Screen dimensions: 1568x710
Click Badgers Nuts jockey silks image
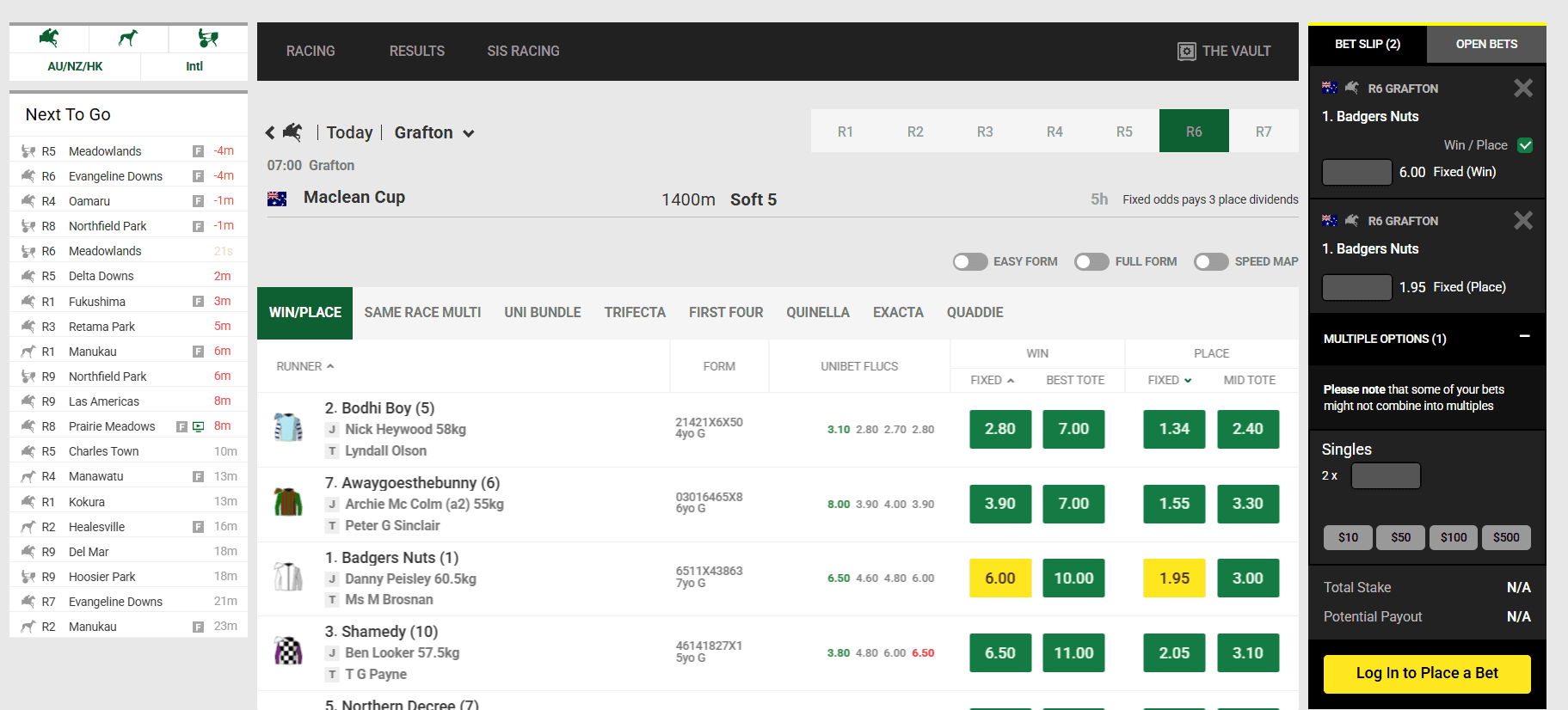(x=288, y=577)
